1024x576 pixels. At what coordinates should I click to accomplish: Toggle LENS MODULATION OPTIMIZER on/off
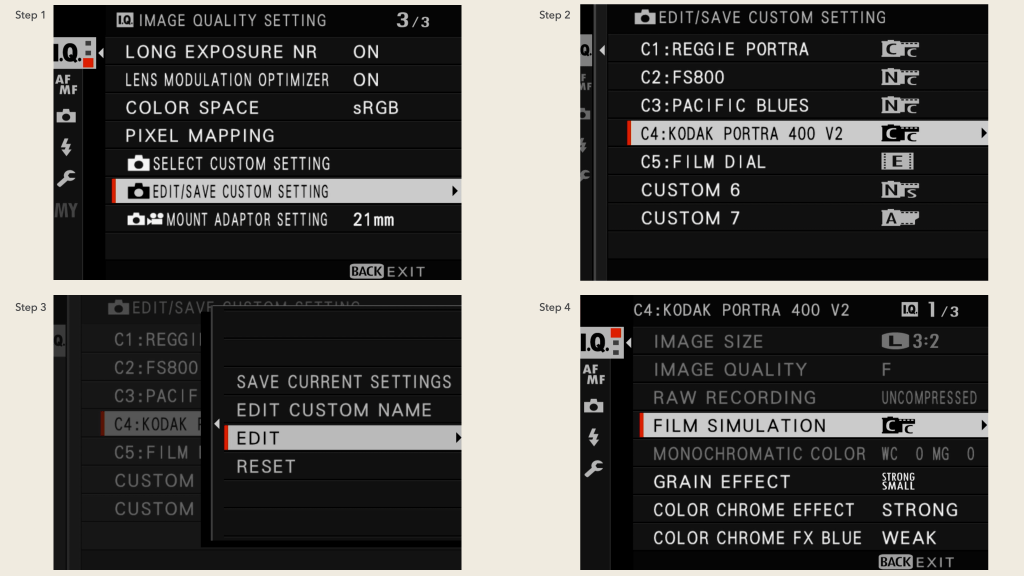(x=366, y=80)
